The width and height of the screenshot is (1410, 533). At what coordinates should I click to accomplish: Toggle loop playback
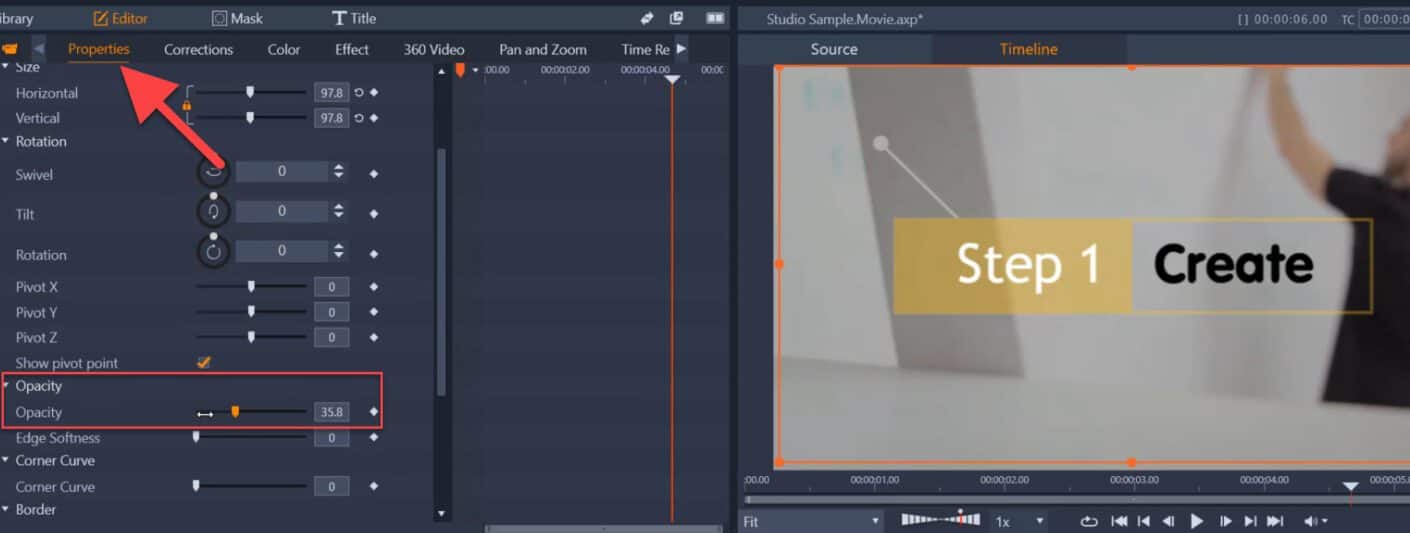[x=1089, y=521]
